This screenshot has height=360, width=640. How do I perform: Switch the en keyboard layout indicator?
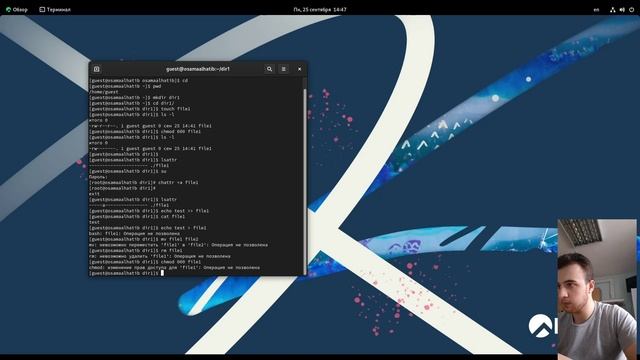[596, 9]
